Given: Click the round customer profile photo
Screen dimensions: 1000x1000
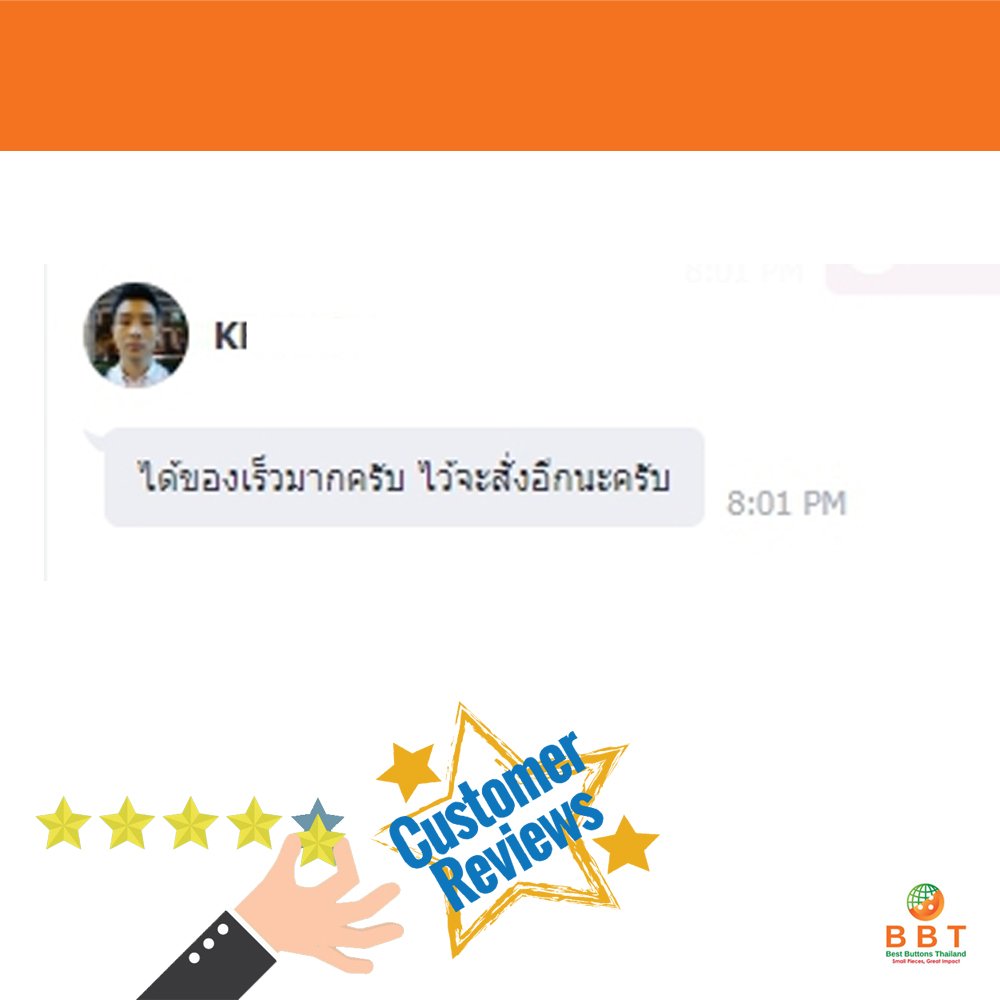Looking at the screenshot, I should [x=136, y=335].
